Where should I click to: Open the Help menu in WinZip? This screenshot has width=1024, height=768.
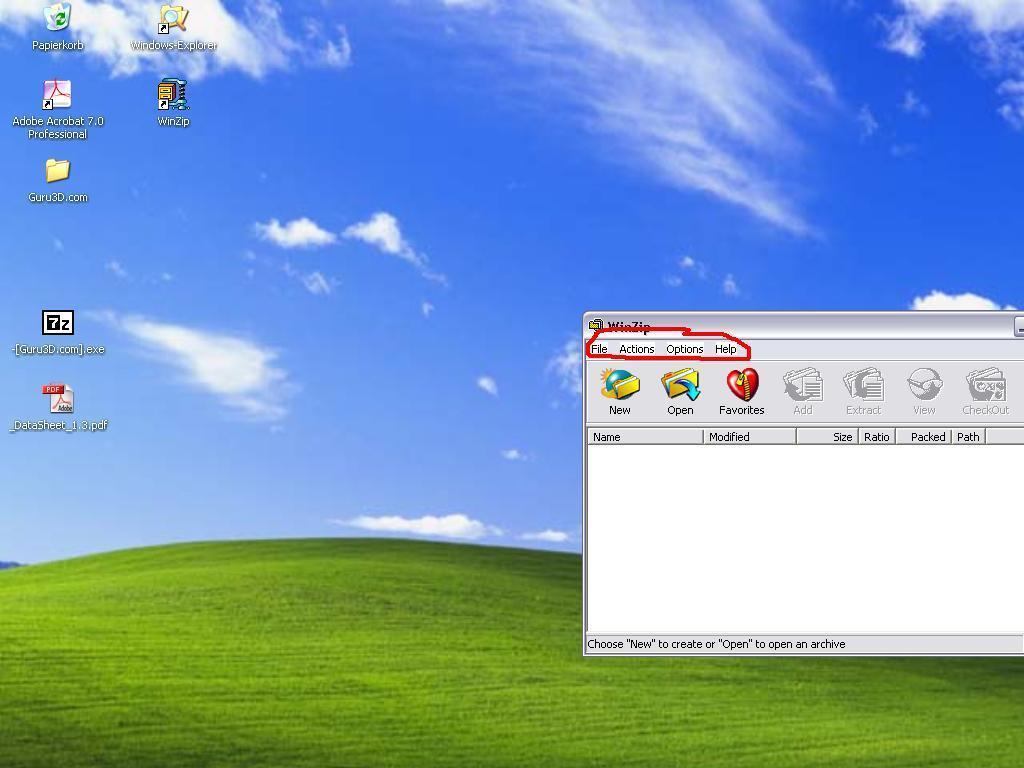[726, 349]
